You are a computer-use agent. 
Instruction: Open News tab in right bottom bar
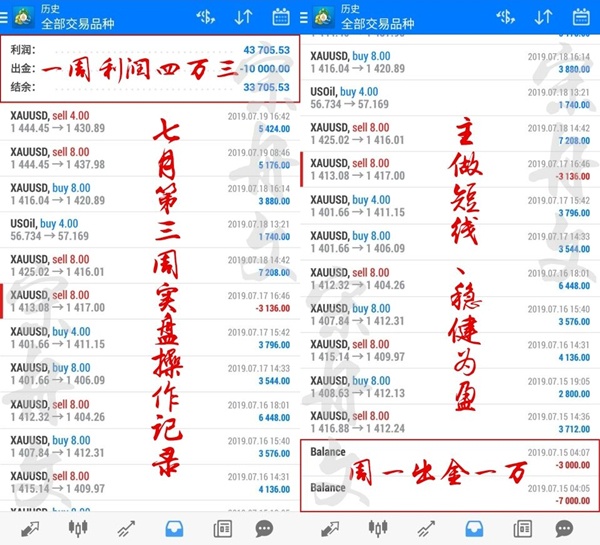pyautogui.click(x=523, y=529)
